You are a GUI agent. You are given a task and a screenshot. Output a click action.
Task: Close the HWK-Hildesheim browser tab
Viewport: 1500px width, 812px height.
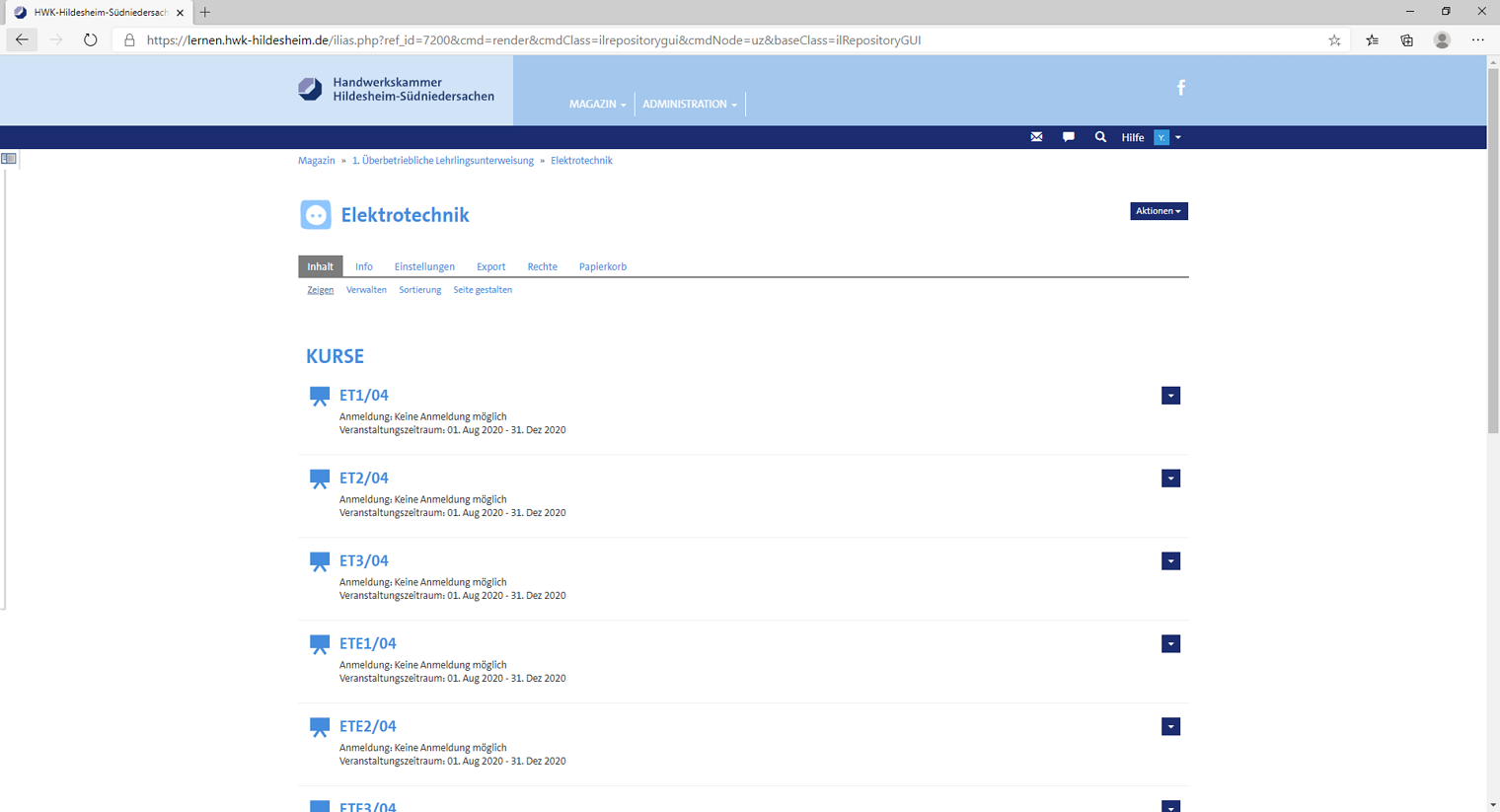coord(180,13)
